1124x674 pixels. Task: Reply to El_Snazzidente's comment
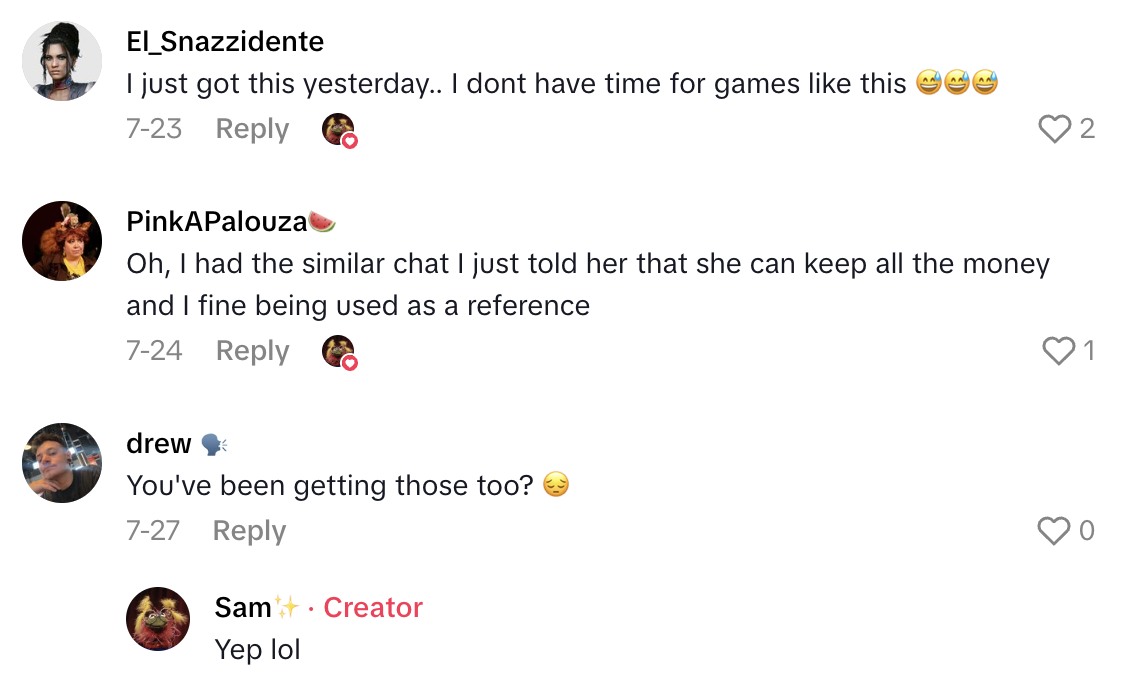[x=252, y=129]
